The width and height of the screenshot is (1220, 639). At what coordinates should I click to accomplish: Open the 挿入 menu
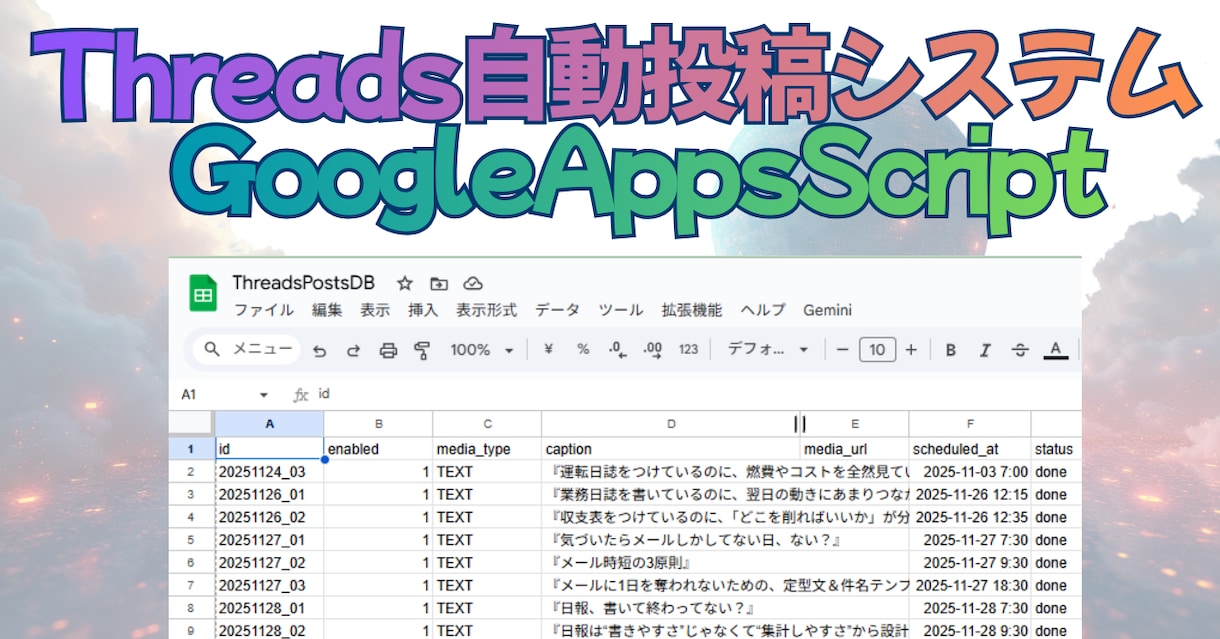pyautogui.click(x=423, y=310)
